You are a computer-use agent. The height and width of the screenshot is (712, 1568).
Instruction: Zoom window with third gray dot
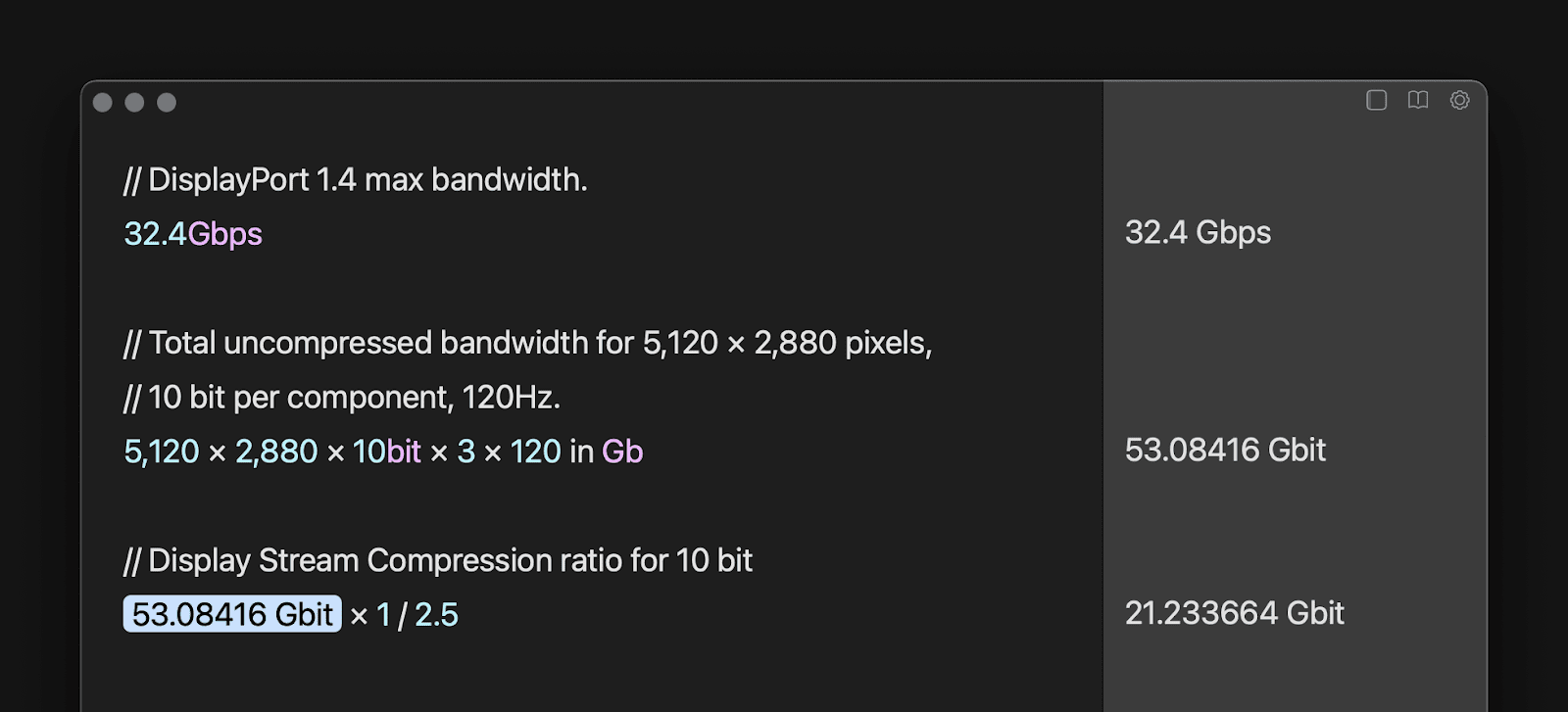pyautogui.click(x=167, y=103)
